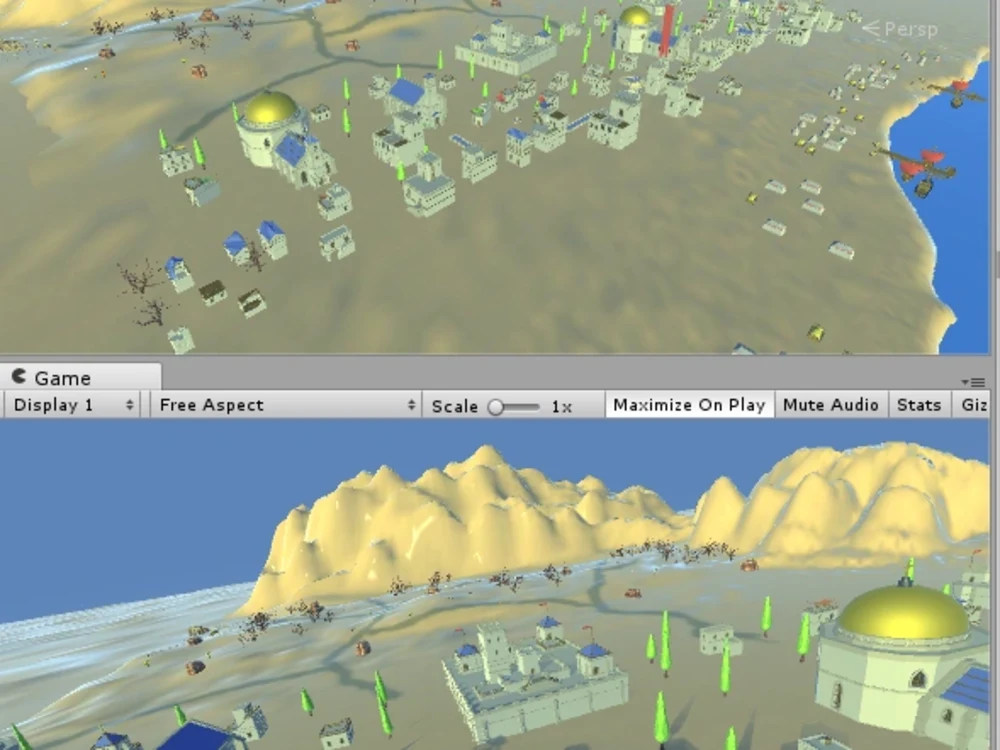Click the Persp label in the Scene view

pos(911,30)
